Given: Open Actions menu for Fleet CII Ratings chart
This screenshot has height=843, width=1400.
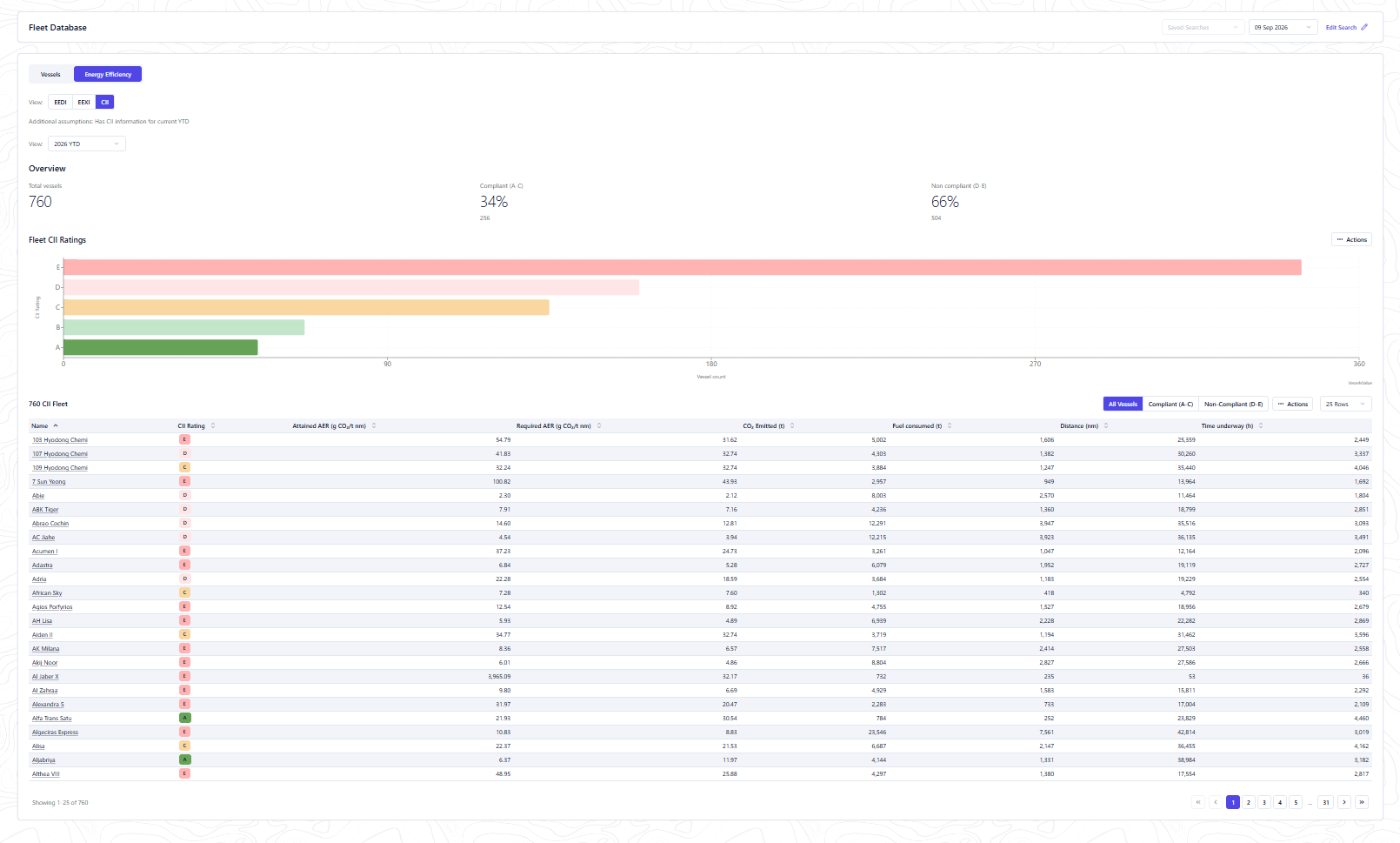Looking at the screenshot, I should [1352, 239].
